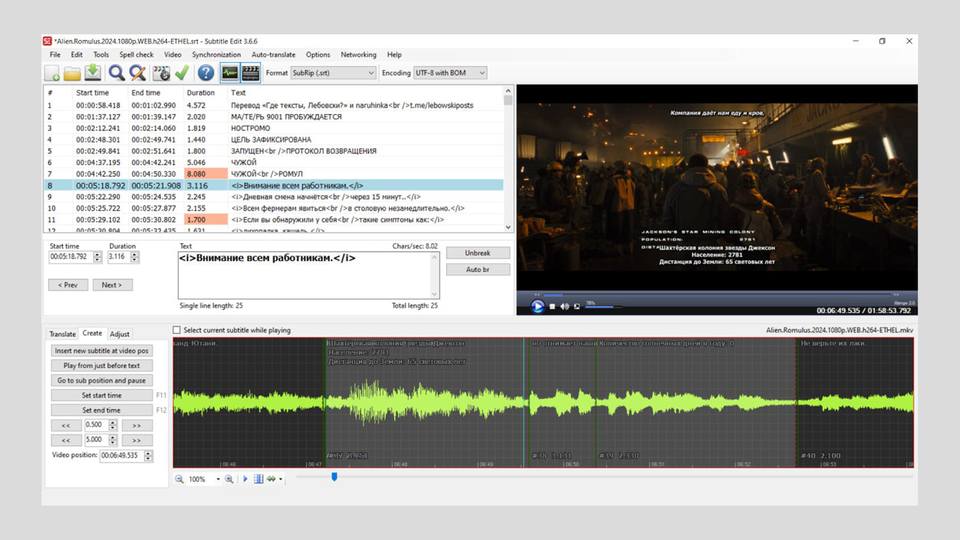The width and height of the screenshot is (960, 540).
Task: Play selection with waveform blue play icon
Action: (x=246, y=479)
